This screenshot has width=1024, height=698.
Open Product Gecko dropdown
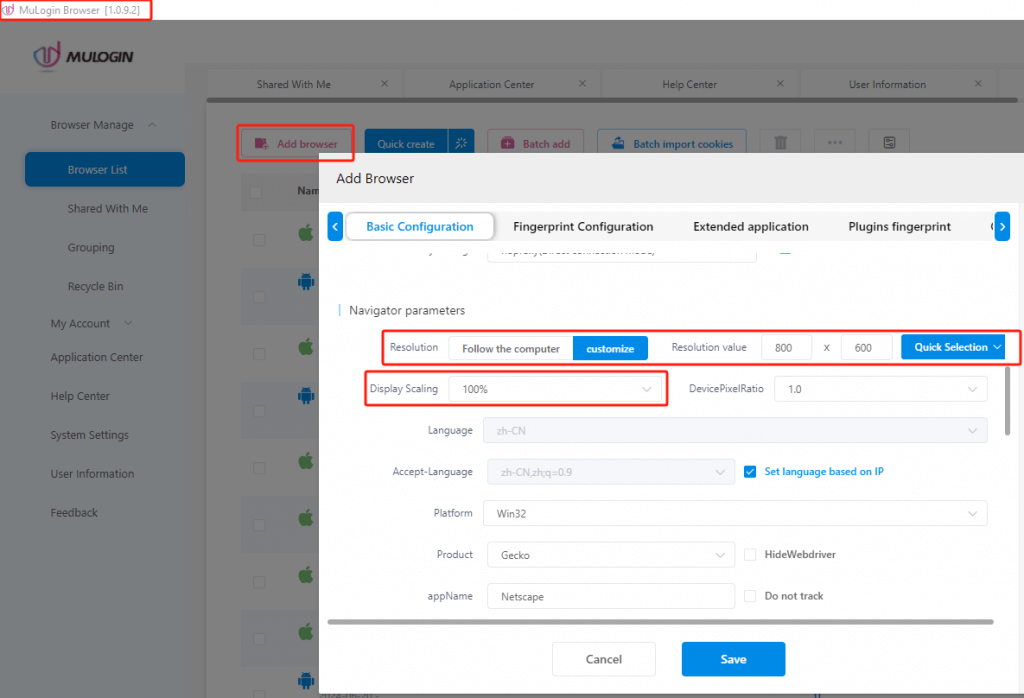point(611,555)
